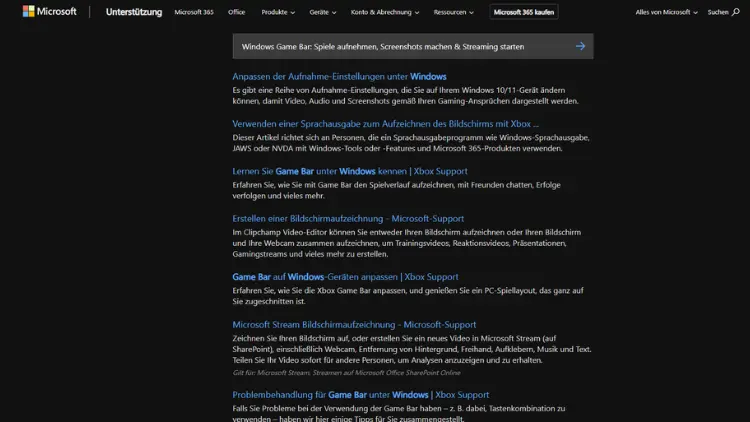
Task: Open Problembehandlung für Game Bar unter Windows
Action: coord(361,395)
